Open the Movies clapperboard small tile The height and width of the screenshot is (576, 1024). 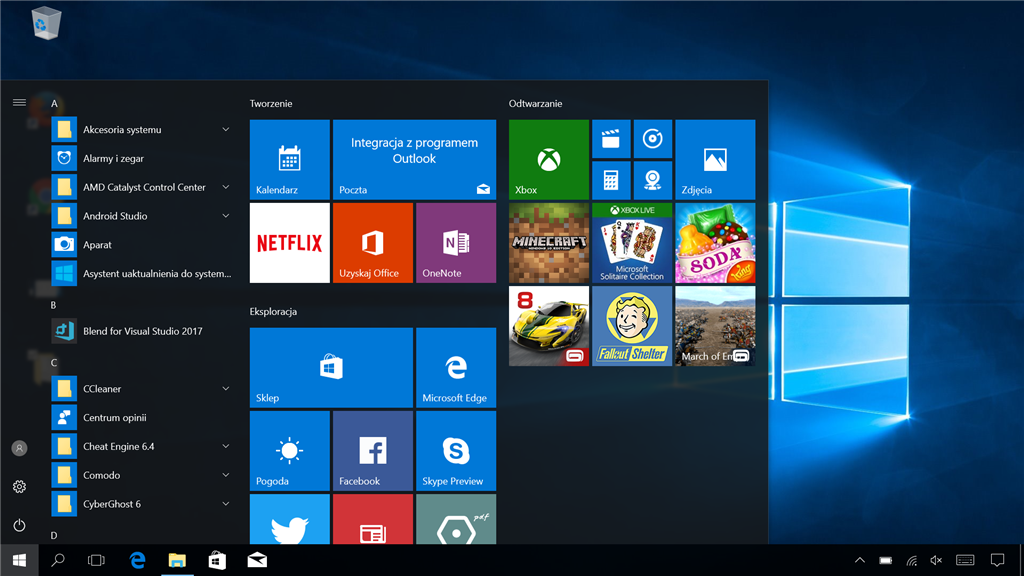tap(611, 138)
